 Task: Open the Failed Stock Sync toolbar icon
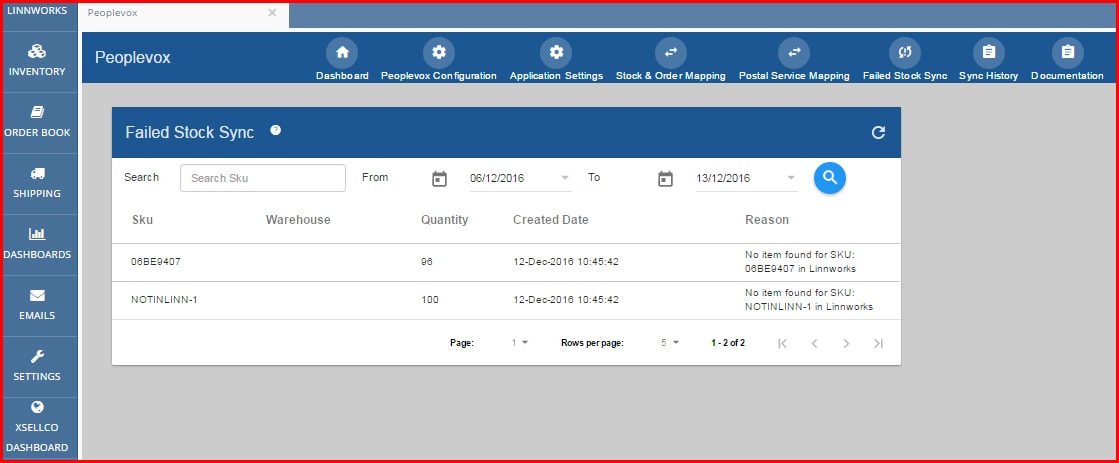point(905,53)
